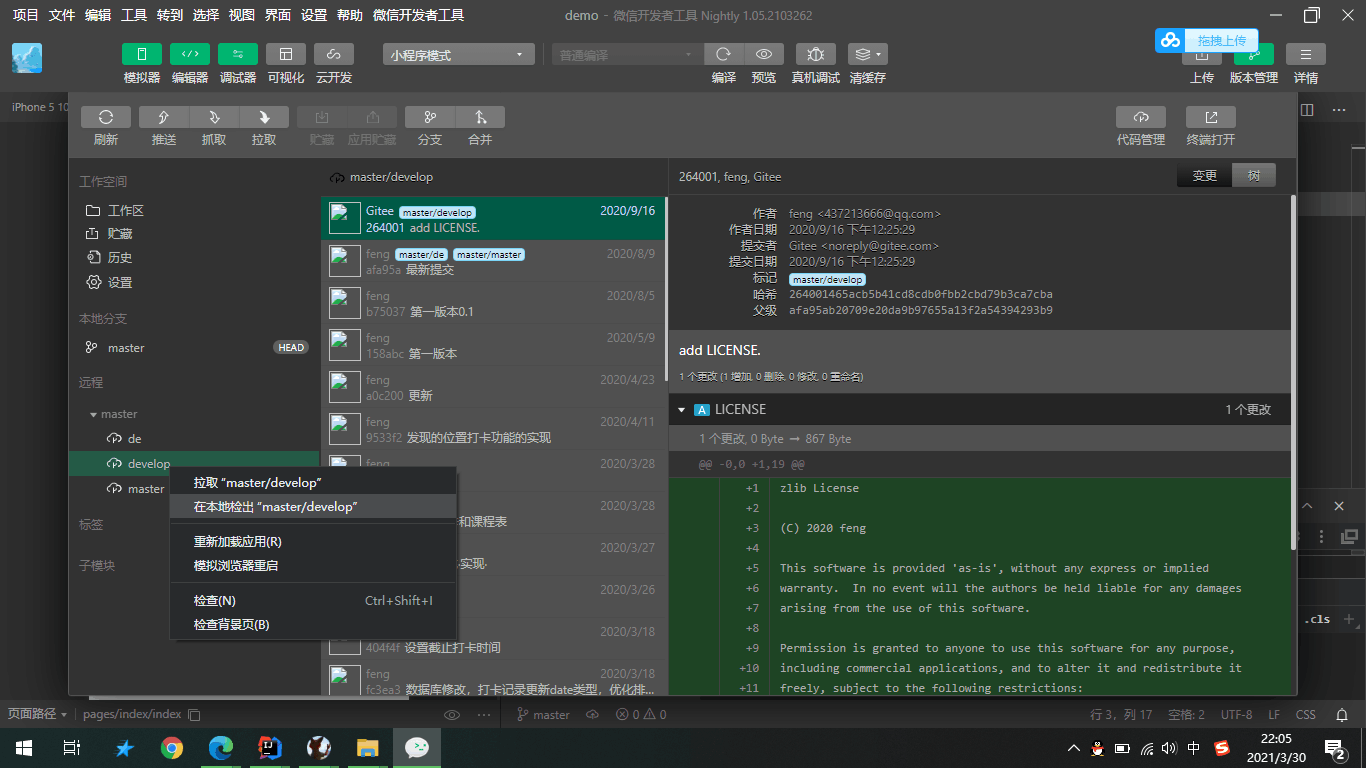Image resolution: width=1366 pixels, height=768 pixels.
Task: Open the mini program mode dropdown
Action: 460,55
